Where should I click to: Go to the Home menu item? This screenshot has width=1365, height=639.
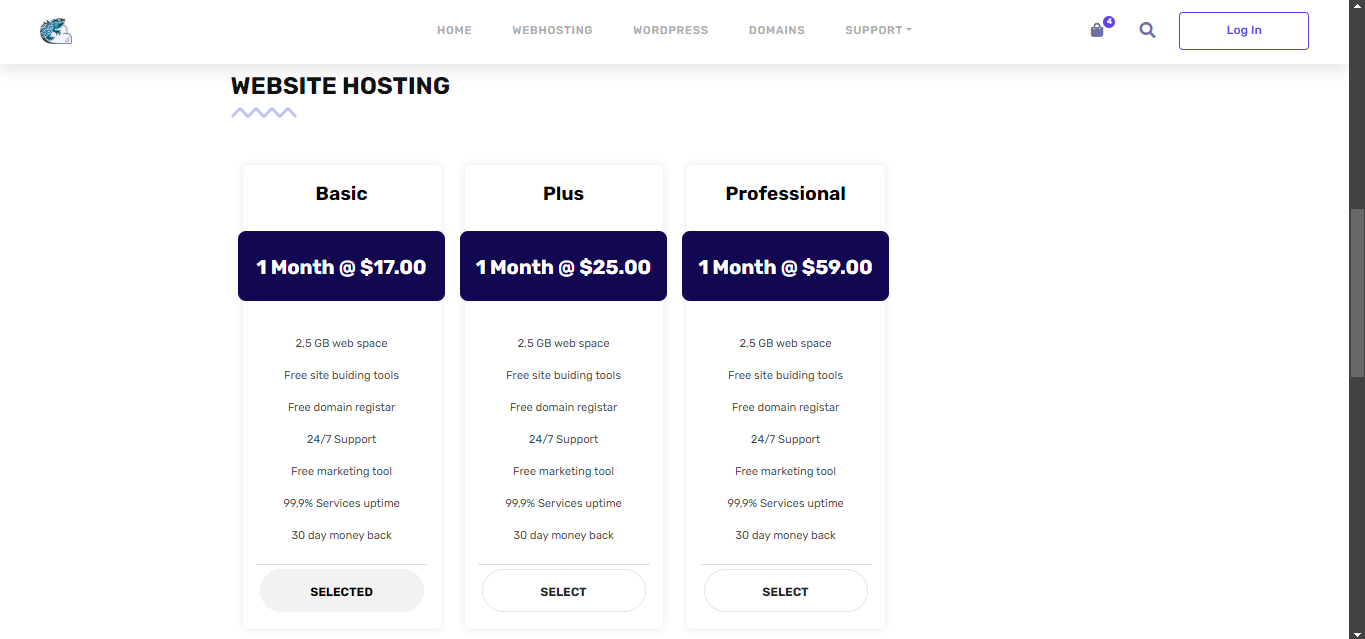tap(454, 30)
